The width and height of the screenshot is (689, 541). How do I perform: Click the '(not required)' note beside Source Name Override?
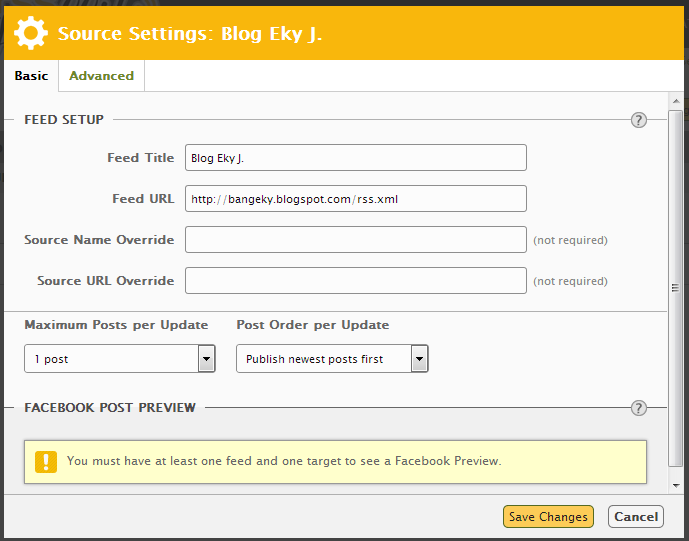(x=570, y=240)
